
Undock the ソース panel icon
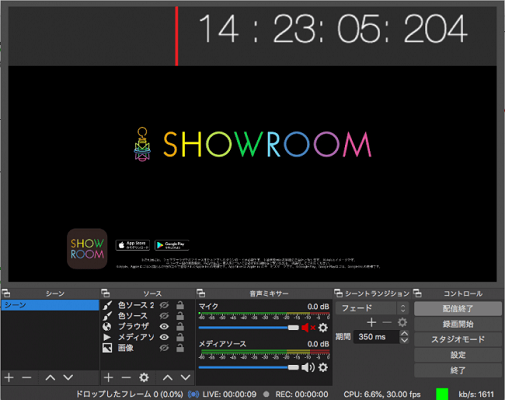[105, 293]
